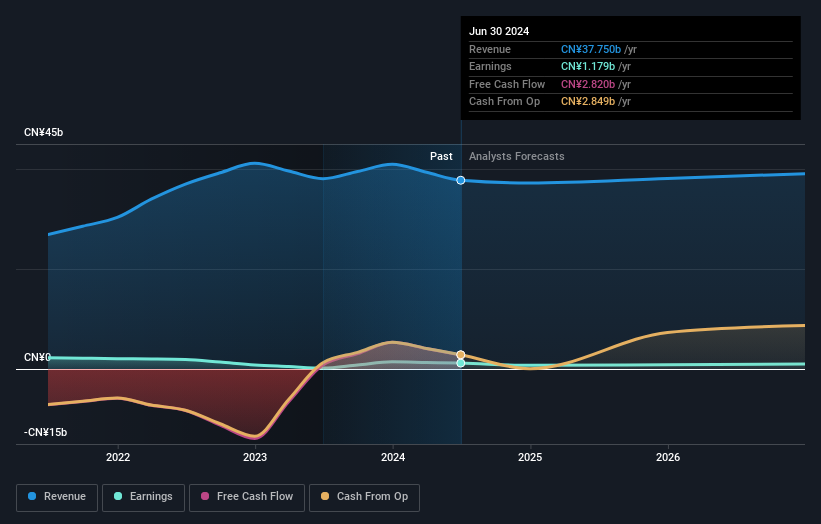
Task: Select the 2024 x-axis label
Action: pos(393,457)
